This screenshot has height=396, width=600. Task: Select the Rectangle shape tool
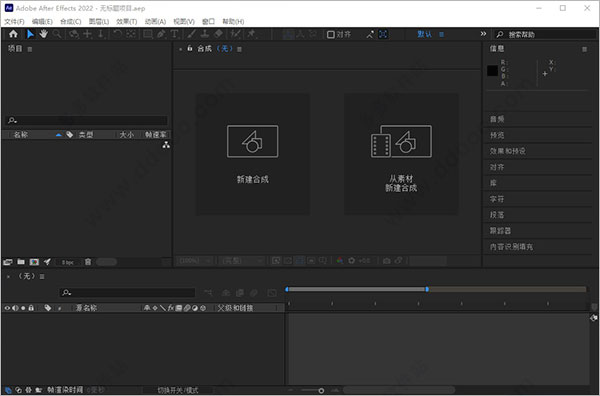(147, 34)
